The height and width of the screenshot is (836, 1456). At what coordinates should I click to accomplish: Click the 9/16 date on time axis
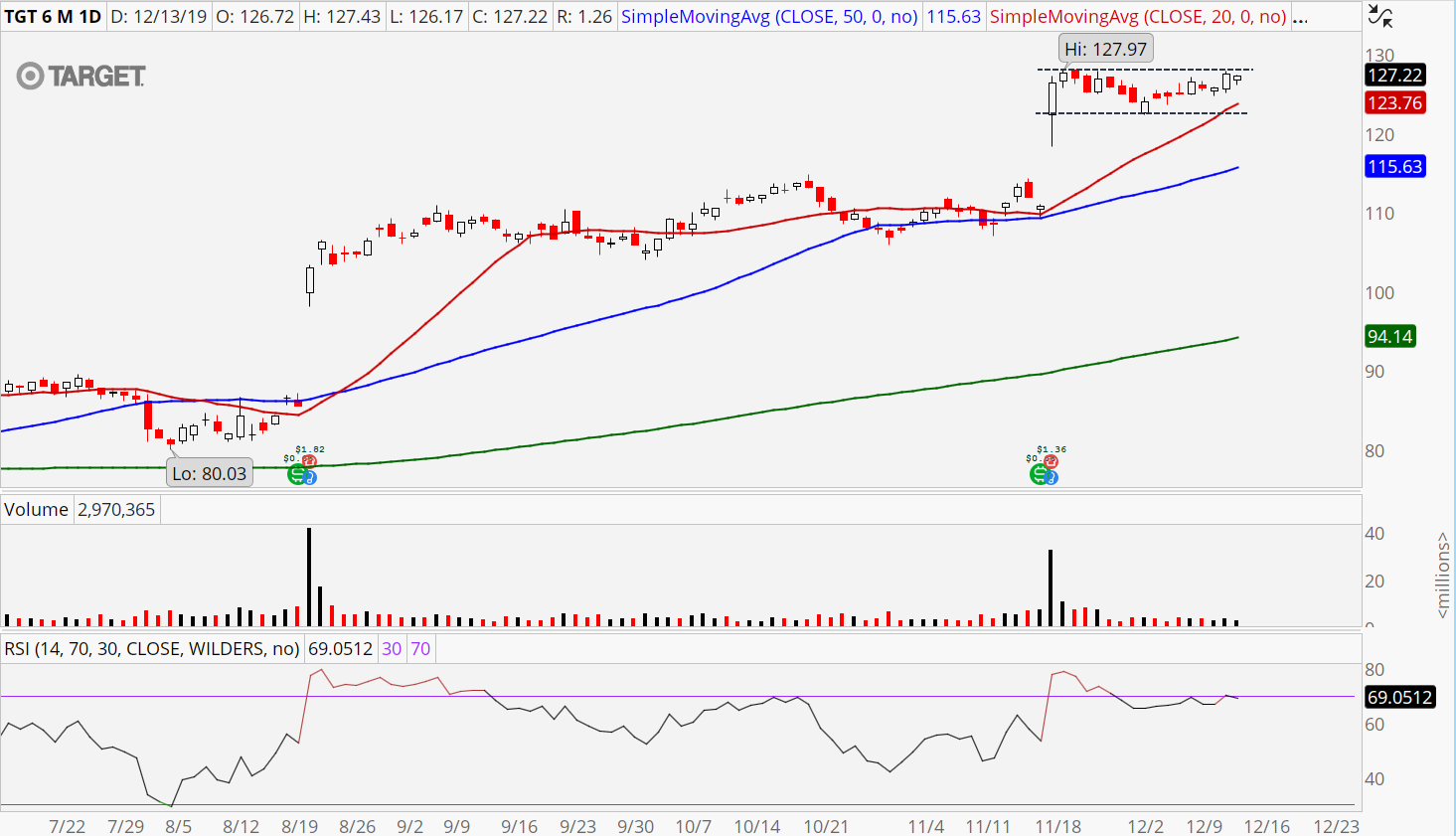pyautogui.click(x=519, y=826)
